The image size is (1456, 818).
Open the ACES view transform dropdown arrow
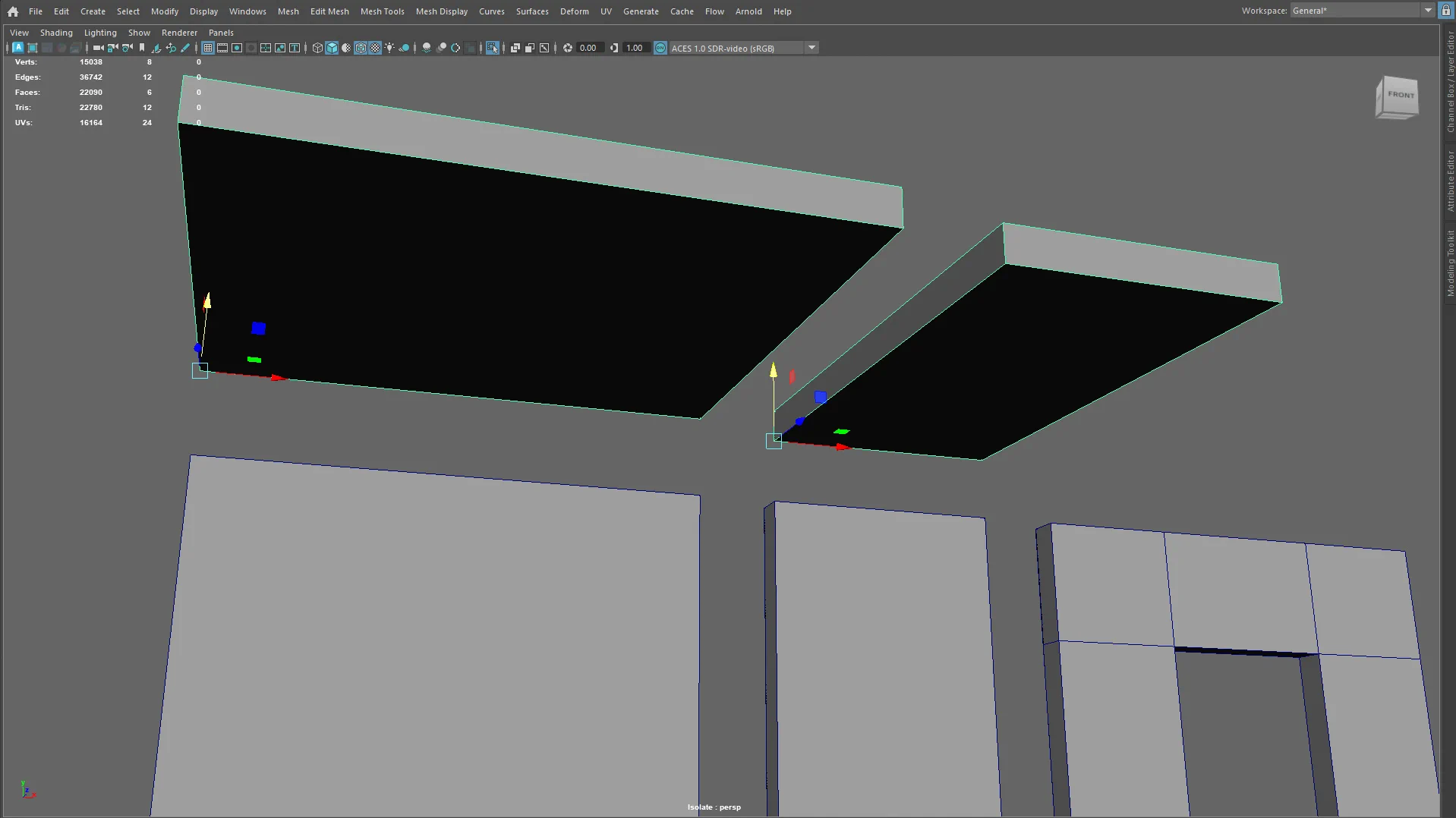point(812,48)
